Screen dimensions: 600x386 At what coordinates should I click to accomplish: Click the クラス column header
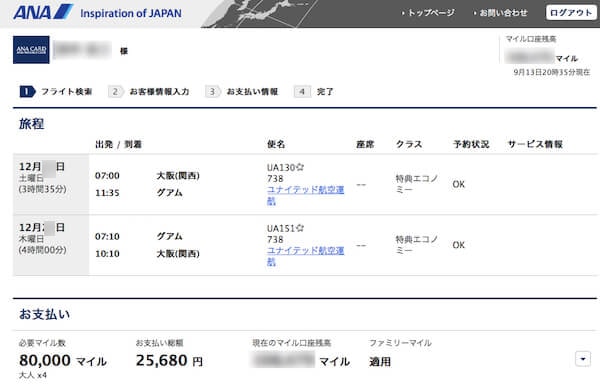coord(409,144)
